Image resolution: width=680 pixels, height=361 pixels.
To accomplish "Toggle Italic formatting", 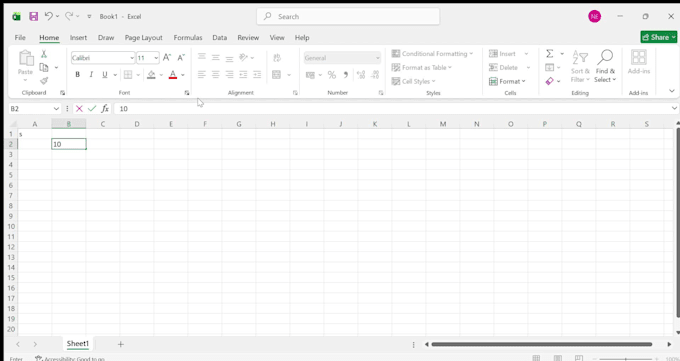I will point(91,75).
